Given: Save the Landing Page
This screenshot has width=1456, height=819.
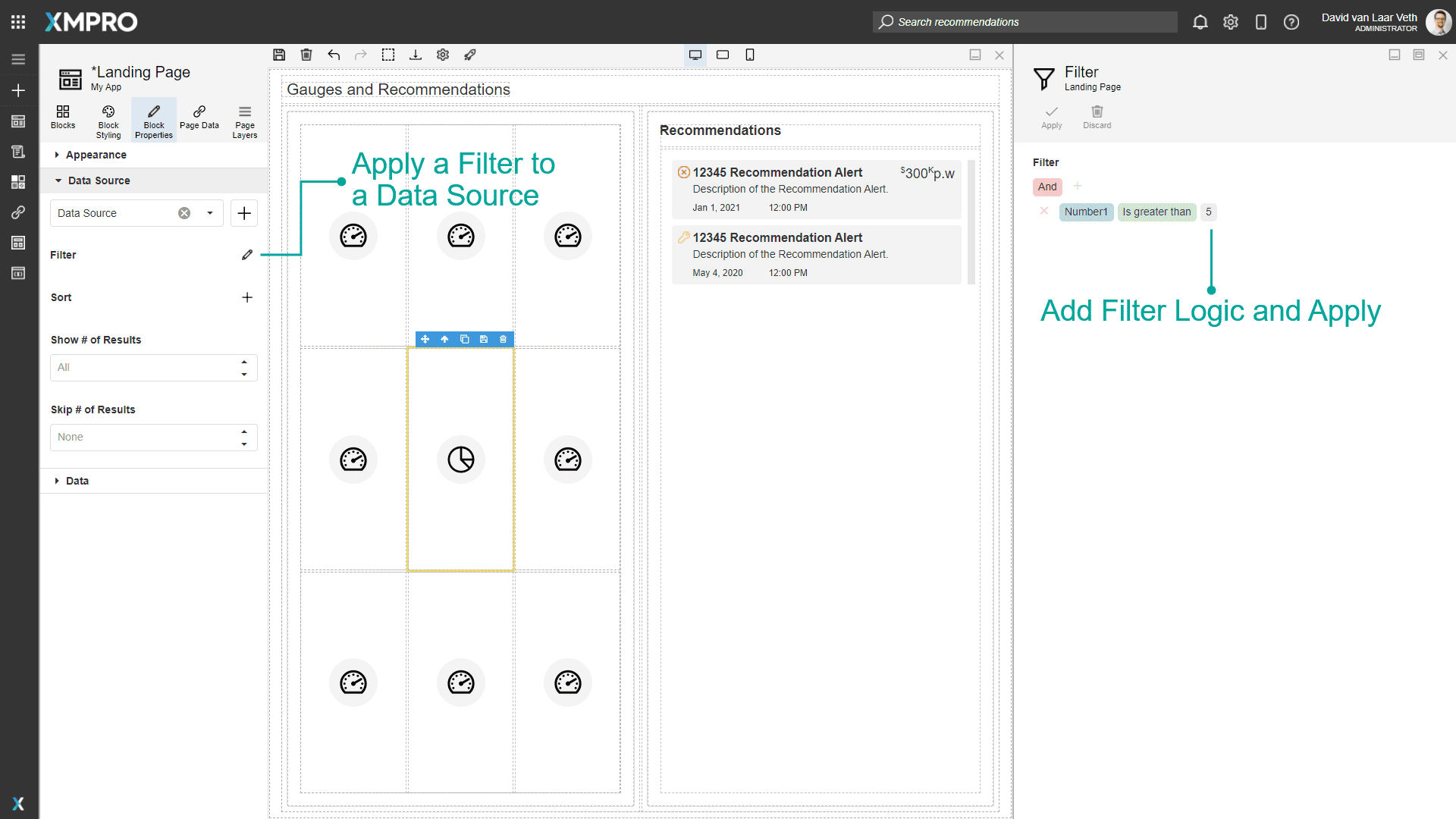Looking at the screenshot, I should (279, 55).
